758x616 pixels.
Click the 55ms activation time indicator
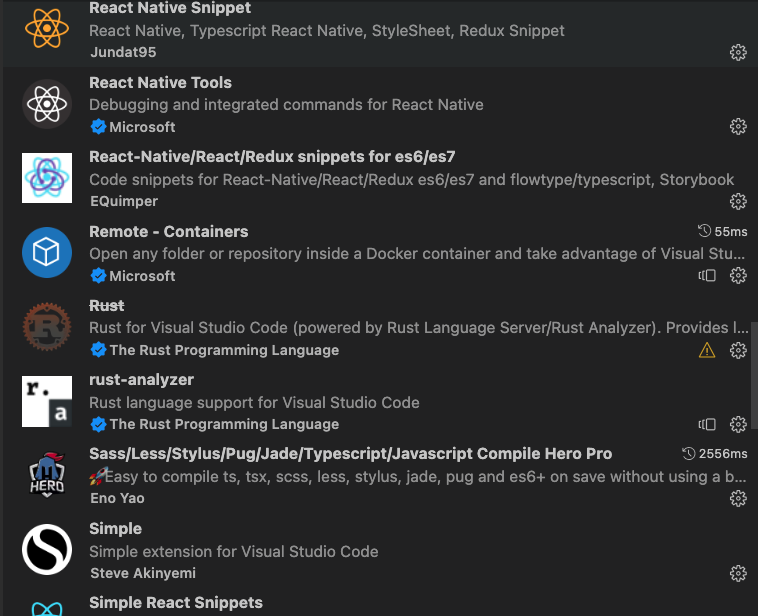723,232
